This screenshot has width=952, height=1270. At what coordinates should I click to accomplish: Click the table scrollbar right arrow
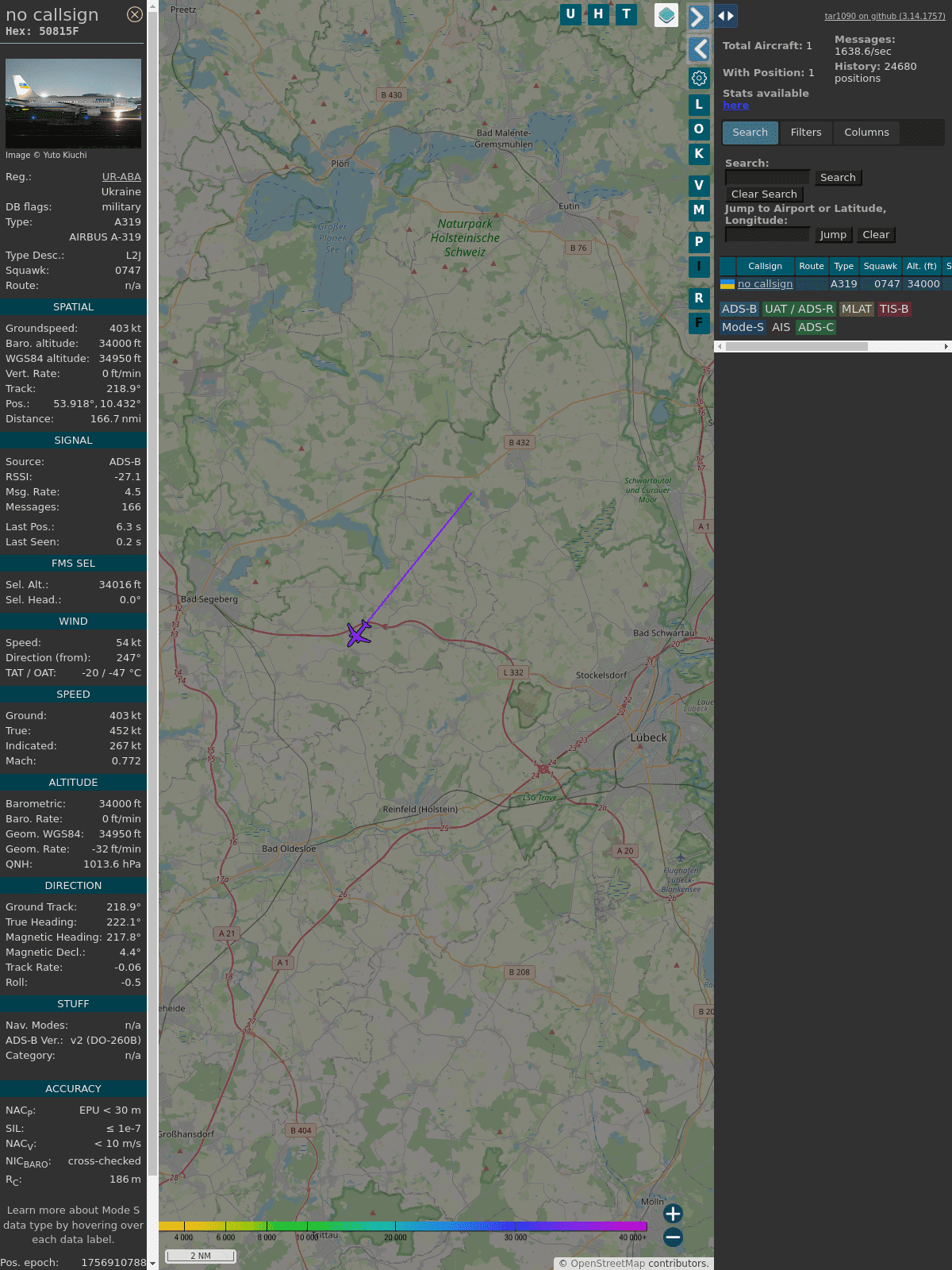click(x=946, y=347)
